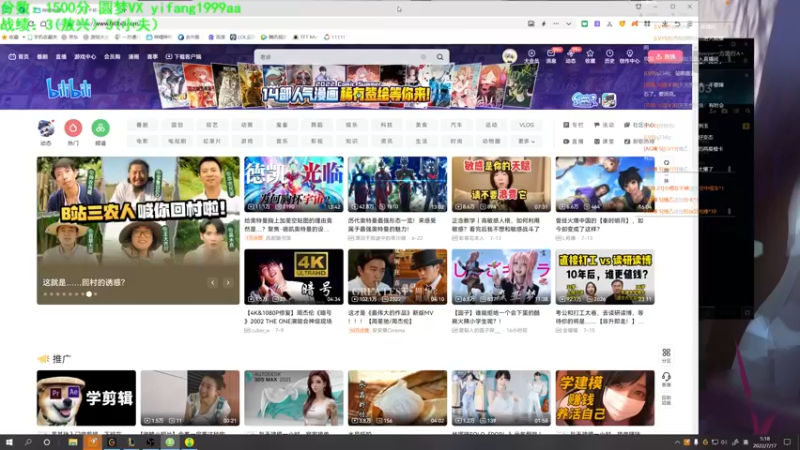
Task: Select the 动画 category chip
Action: 247,125
